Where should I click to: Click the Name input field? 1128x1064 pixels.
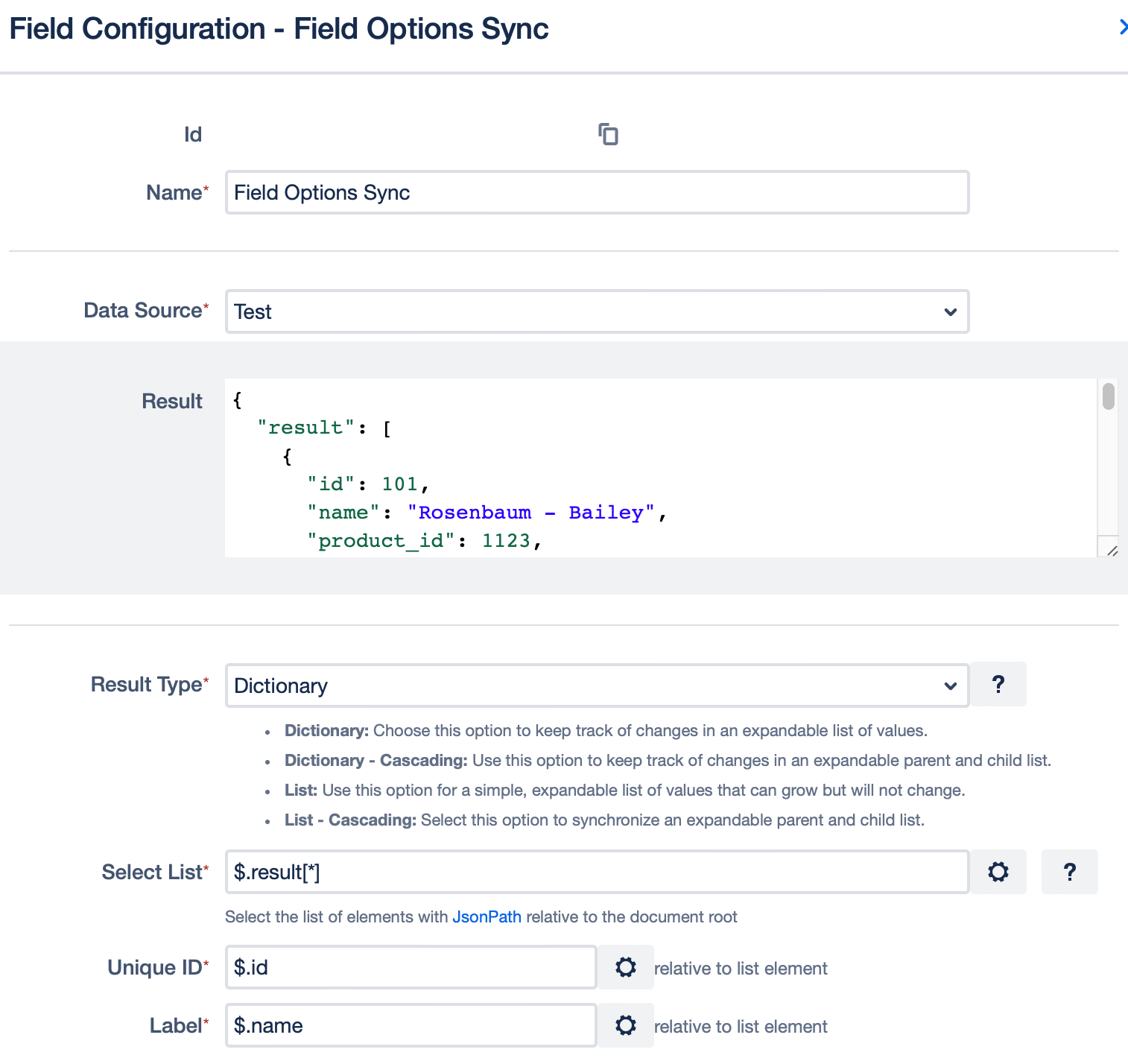(596, 192)
